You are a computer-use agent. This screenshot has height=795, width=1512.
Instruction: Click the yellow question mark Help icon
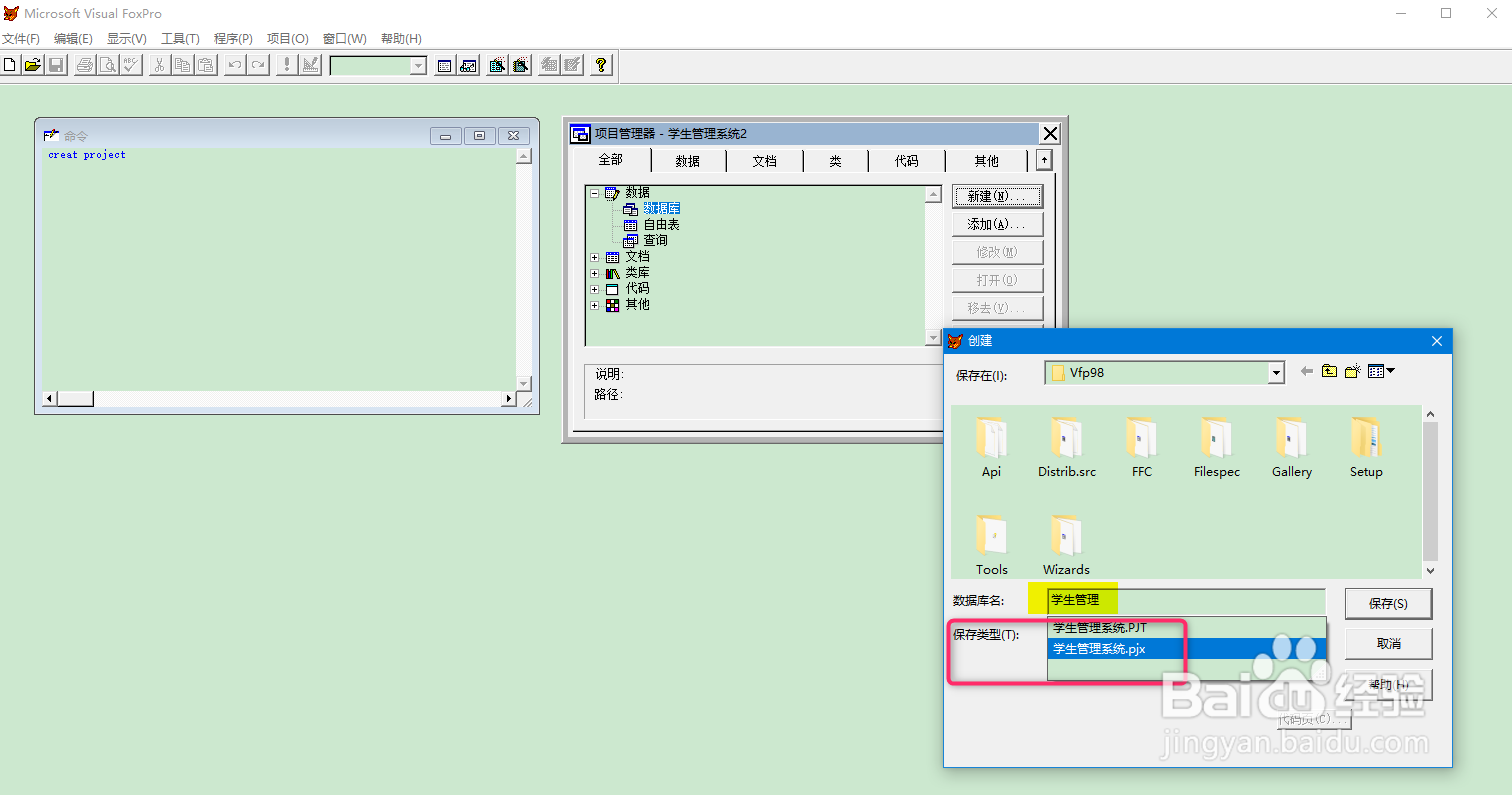pos(600,65)
